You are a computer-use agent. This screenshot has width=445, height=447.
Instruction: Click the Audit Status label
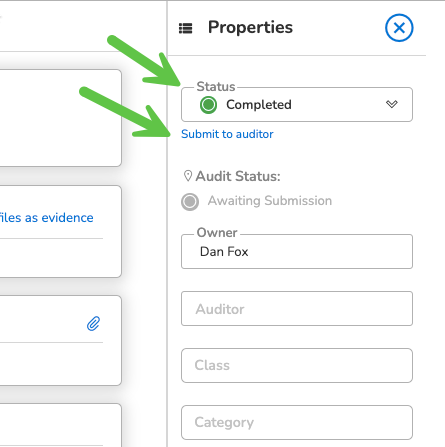click(238, 176)
